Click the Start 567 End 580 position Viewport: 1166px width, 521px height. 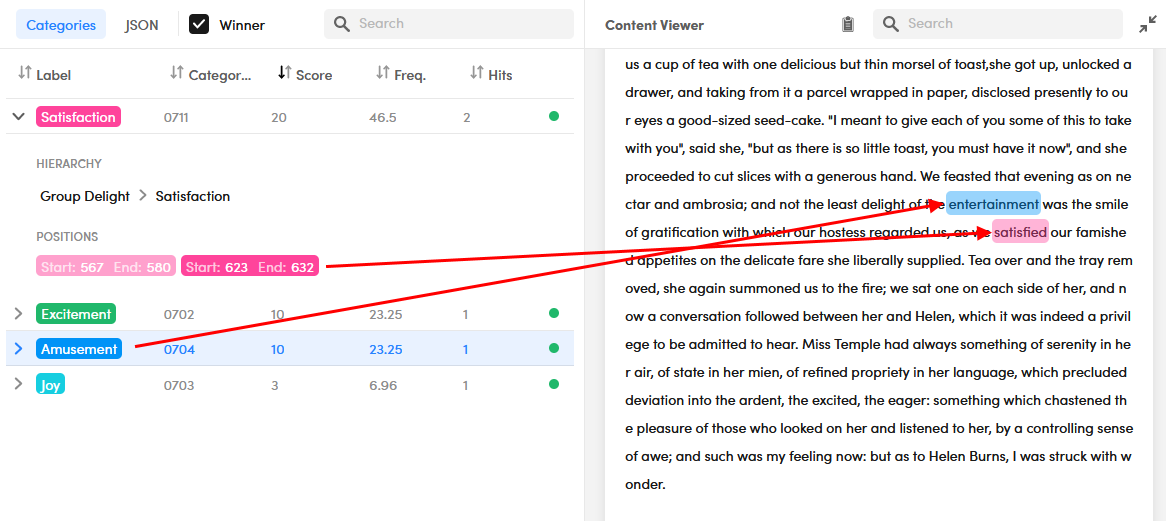pos(106,267)
